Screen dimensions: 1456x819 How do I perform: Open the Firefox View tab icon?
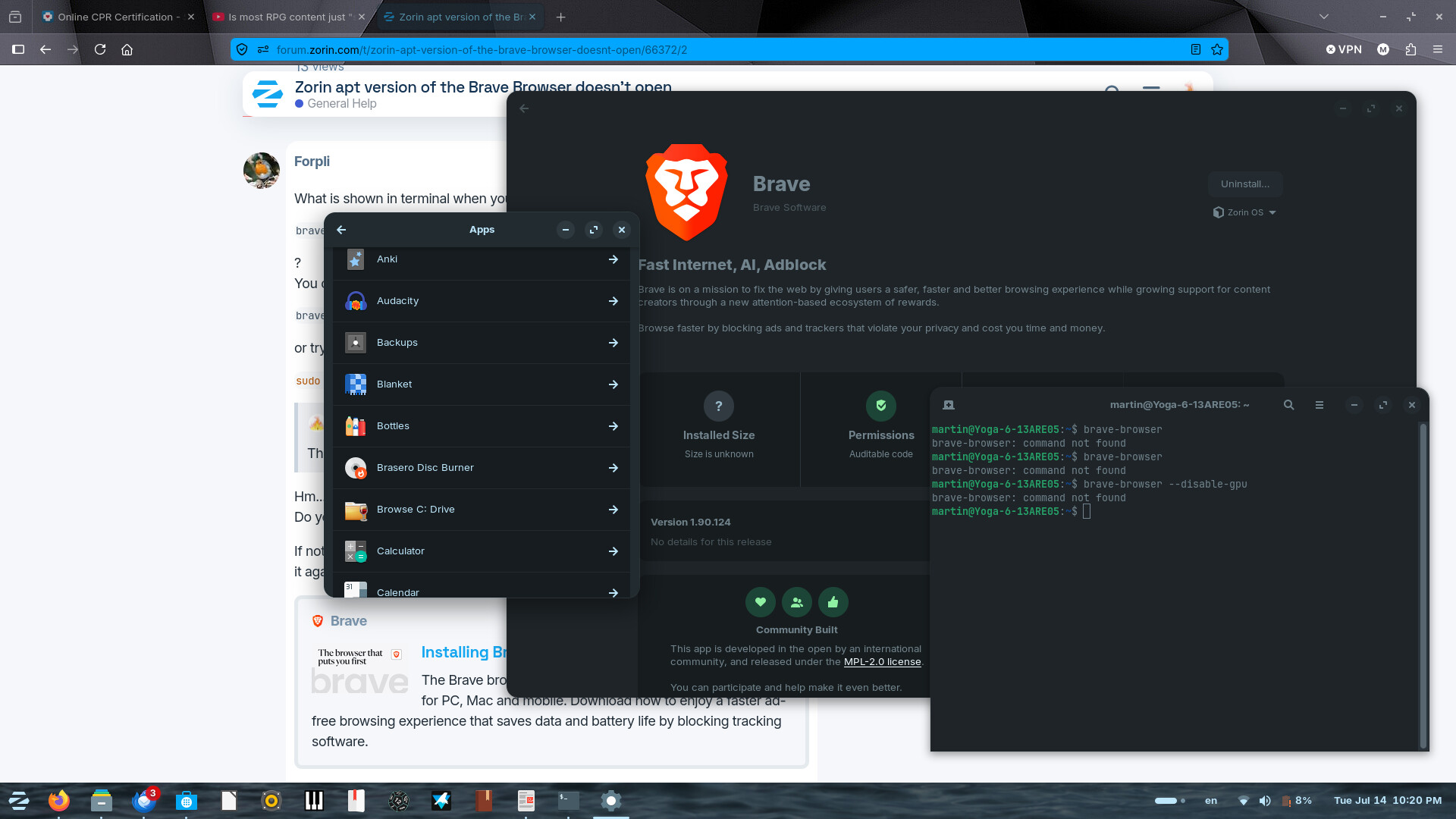tap(15, 17)
